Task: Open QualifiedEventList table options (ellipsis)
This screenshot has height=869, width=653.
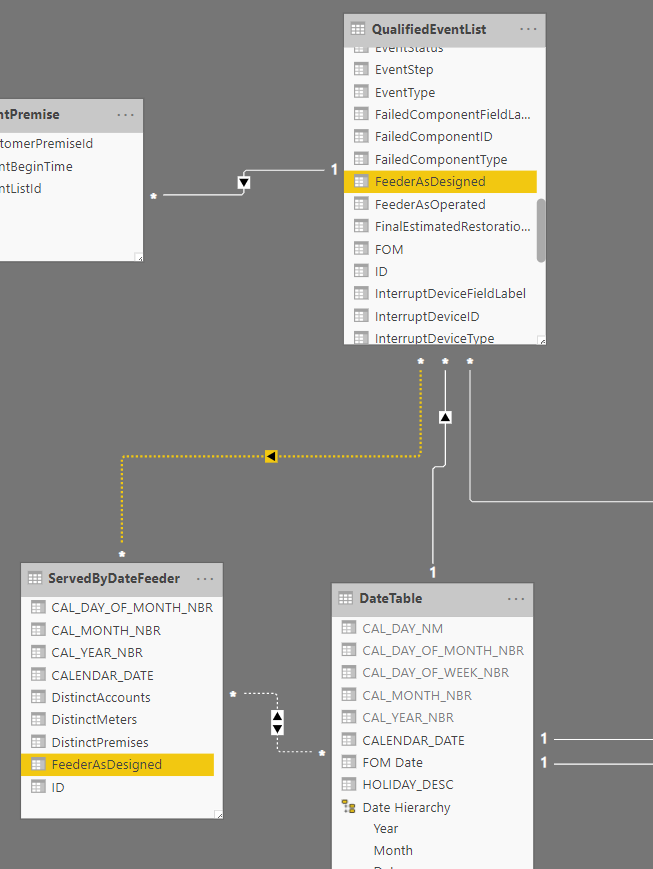Action: pos(528,29)
